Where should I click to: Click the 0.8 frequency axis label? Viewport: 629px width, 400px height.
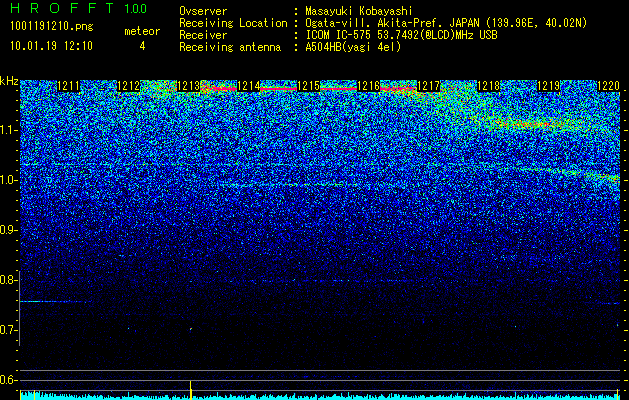tap(8, 280)
